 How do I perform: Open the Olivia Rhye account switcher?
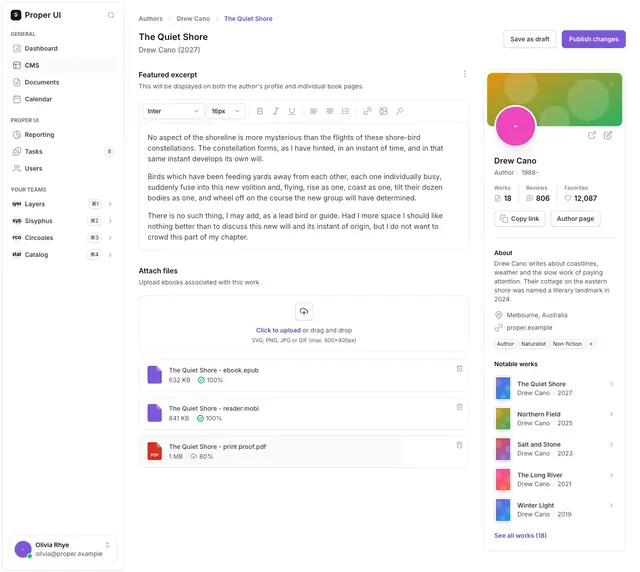click(x=107, y=545)
